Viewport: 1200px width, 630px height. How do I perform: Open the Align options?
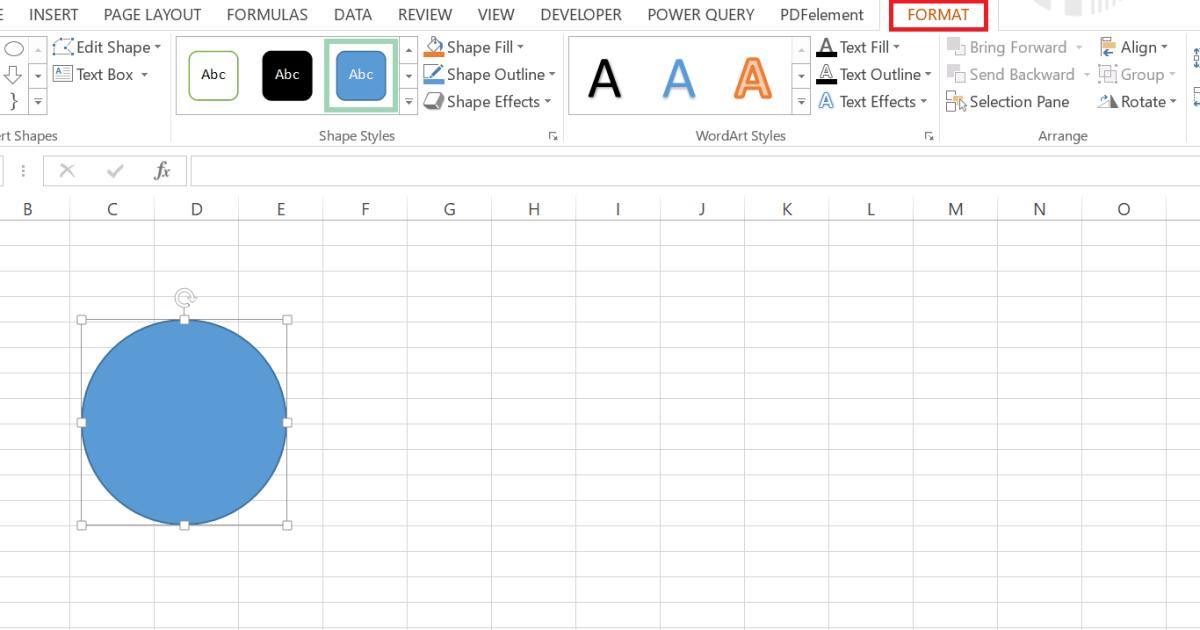(1137, 46)
